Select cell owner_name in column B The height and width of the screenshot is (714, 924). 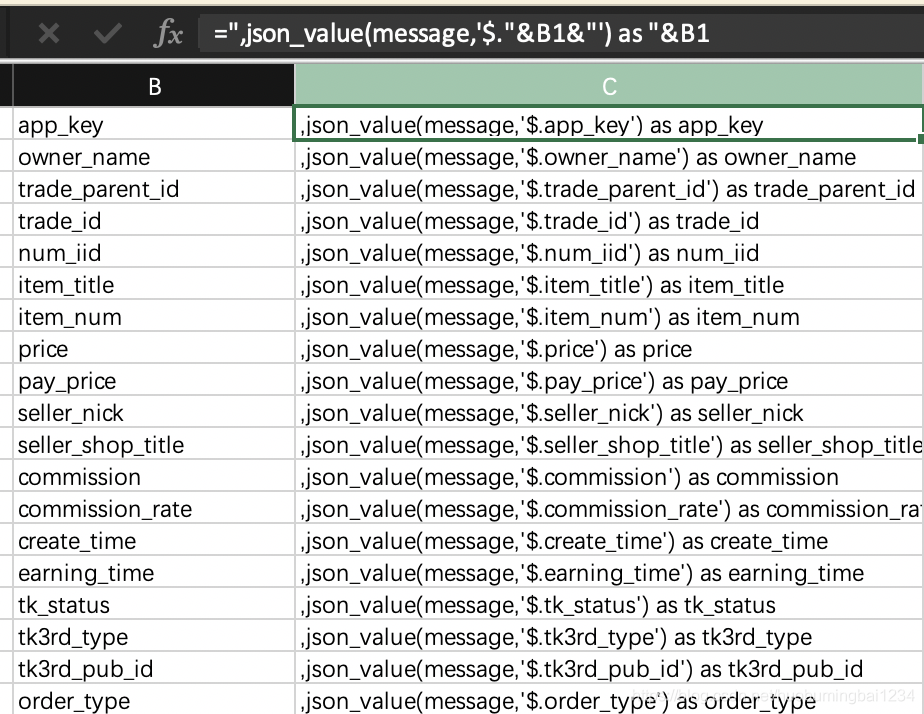point(154,156)
